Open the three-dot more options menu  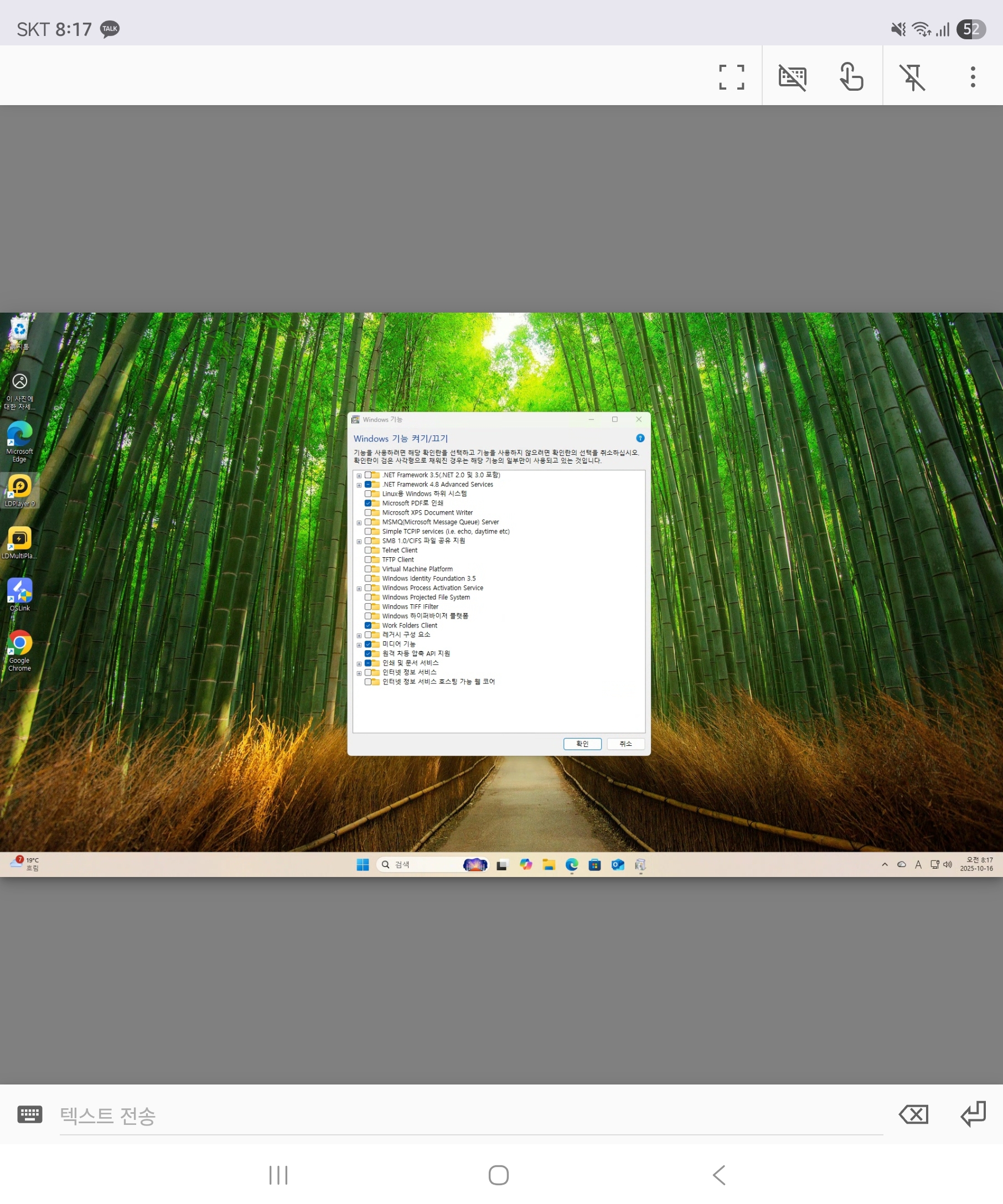click(973, 77)
